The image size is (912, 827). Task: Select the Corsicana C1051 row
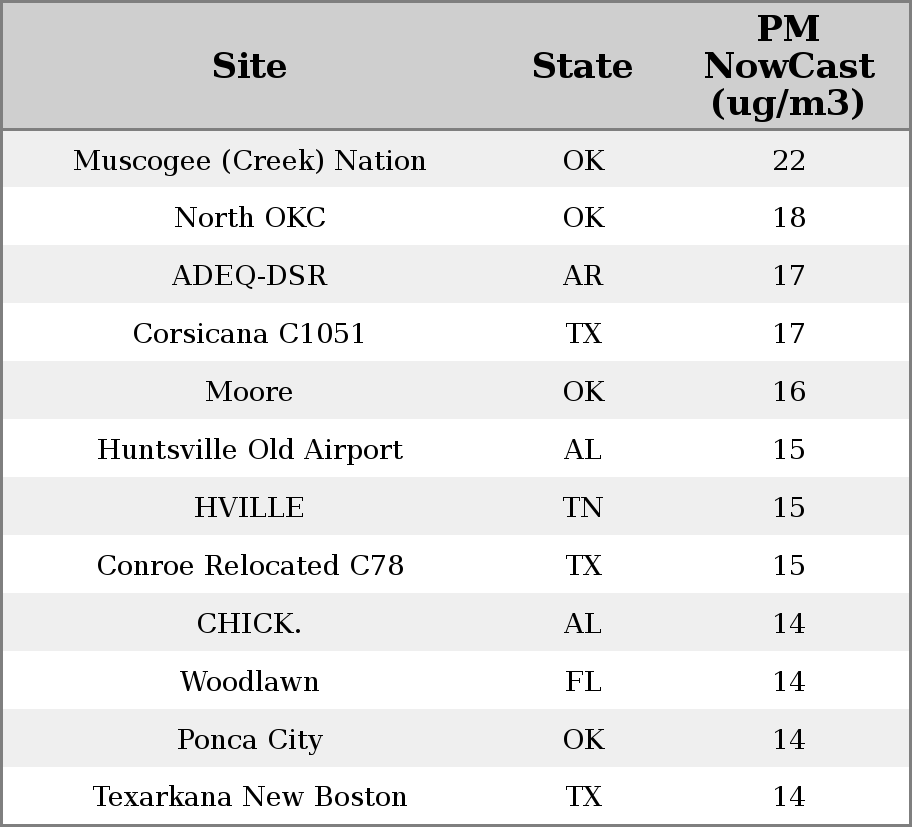249,334
